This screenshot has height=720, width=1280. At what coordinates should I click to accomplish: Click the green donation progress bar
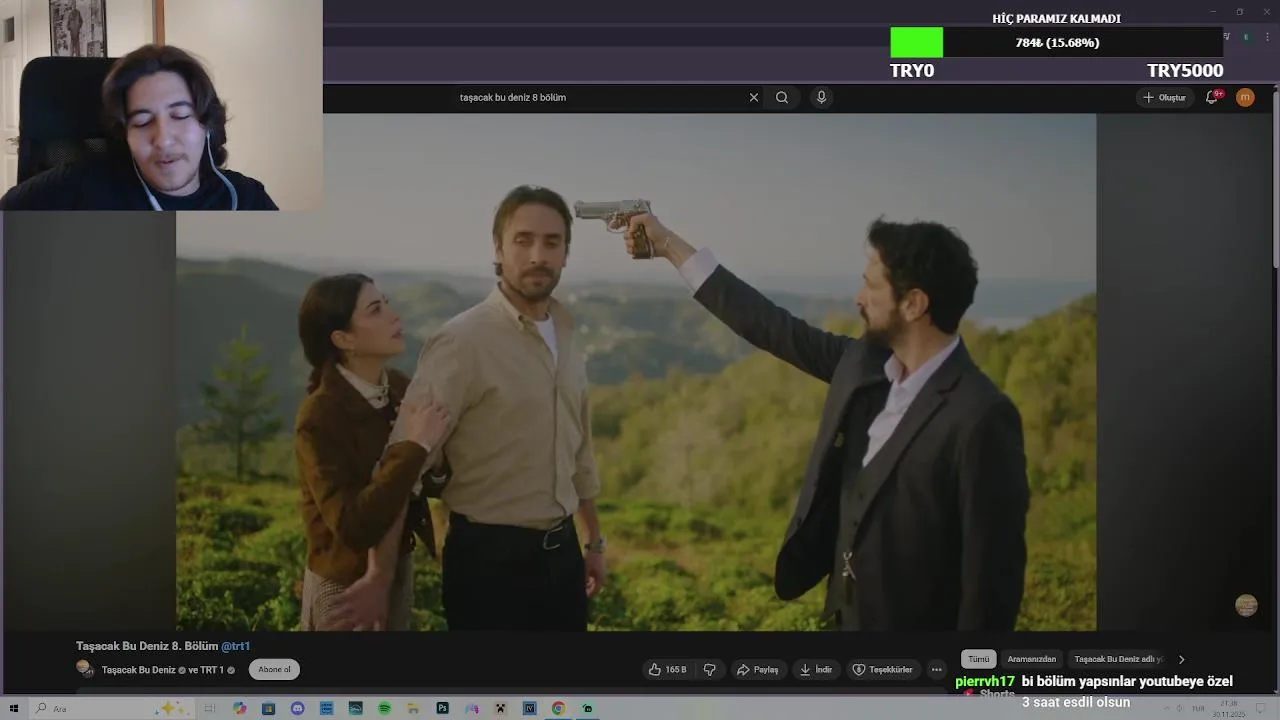[x=917, y=42]
